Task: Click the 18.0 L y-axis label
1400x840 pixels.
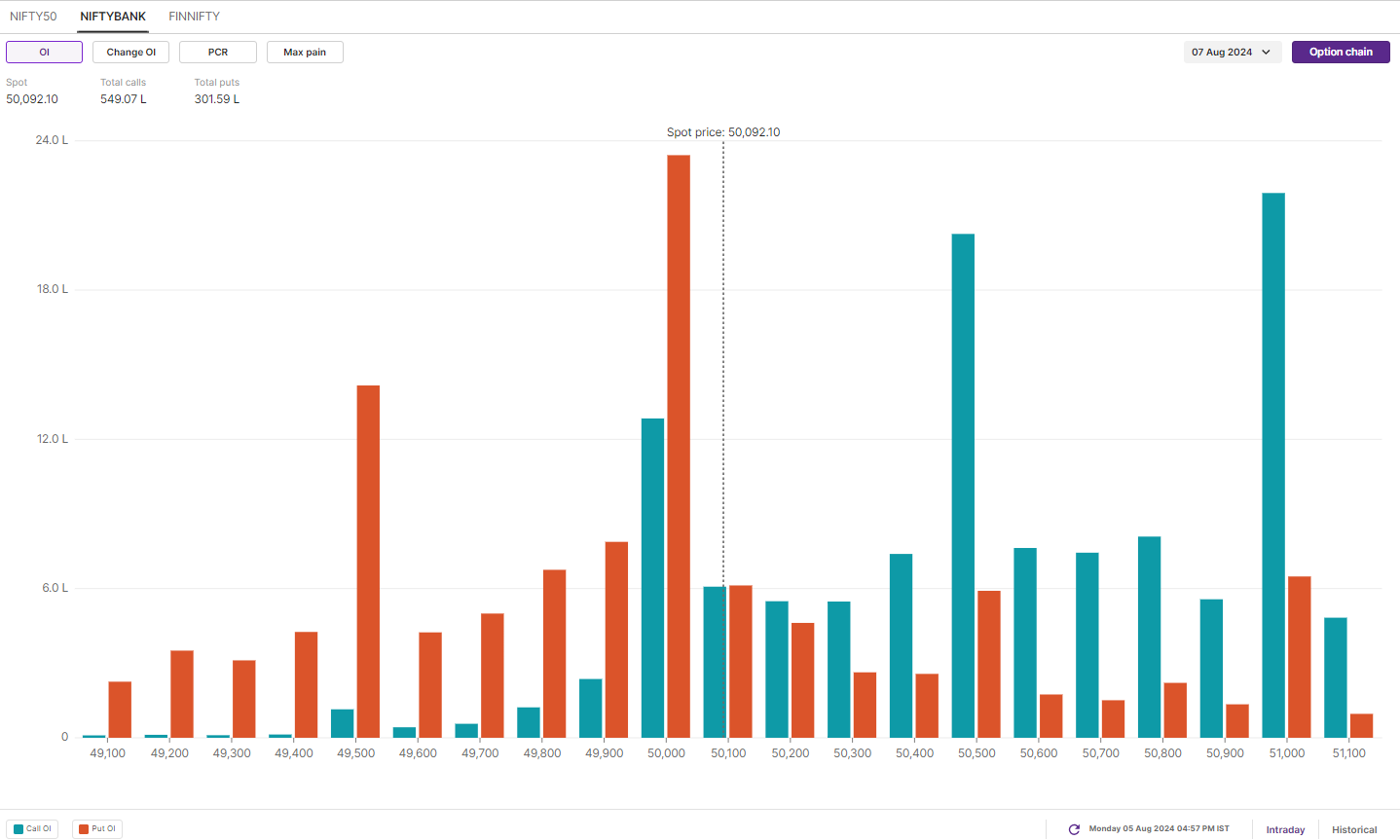Action: click(x=53, y=289)
